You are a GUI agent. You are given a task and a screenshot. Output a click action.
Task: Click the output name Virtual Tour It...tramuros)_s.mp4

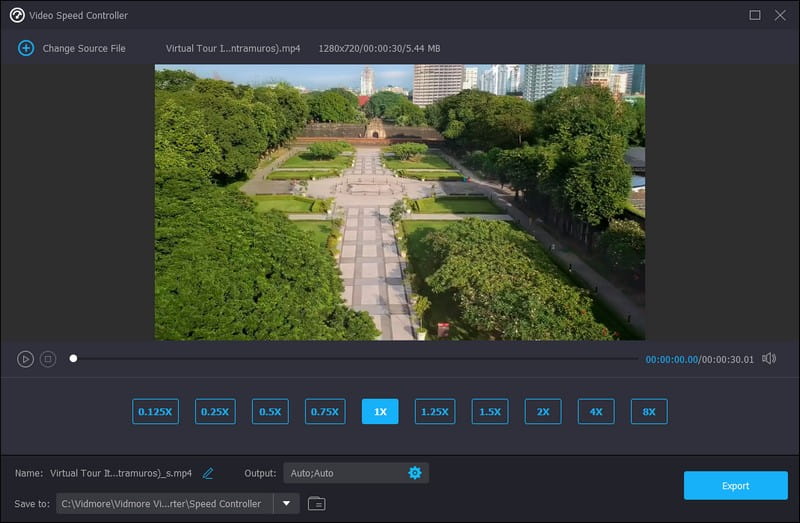click(121, 474)
